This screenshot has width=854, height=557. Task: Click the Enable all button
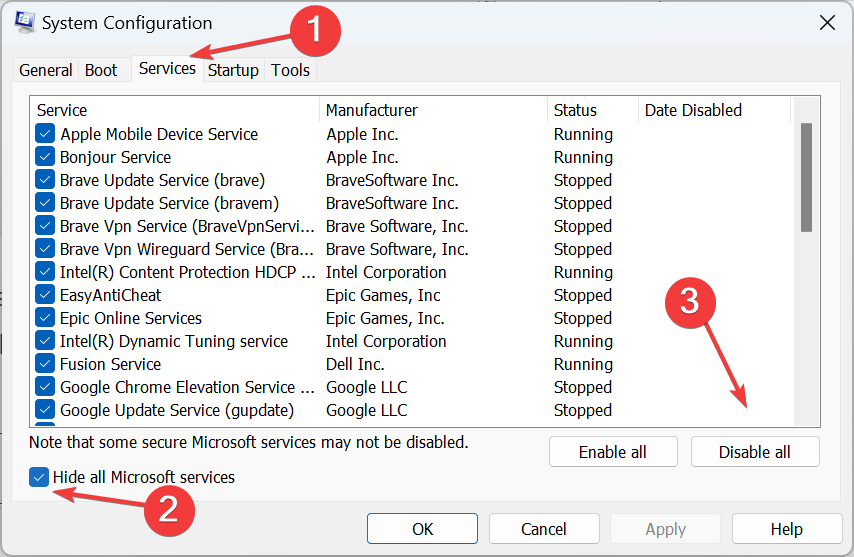point(613,452)
